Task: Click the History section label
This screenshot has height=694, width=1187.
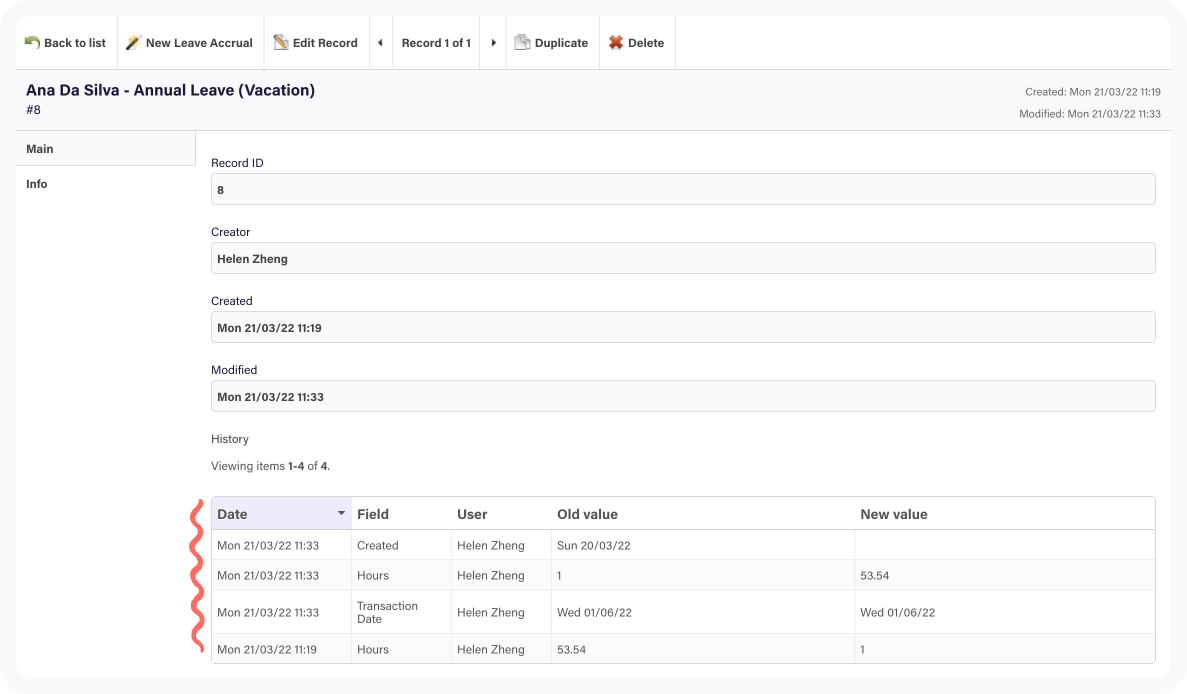Action: click(230, 439)
